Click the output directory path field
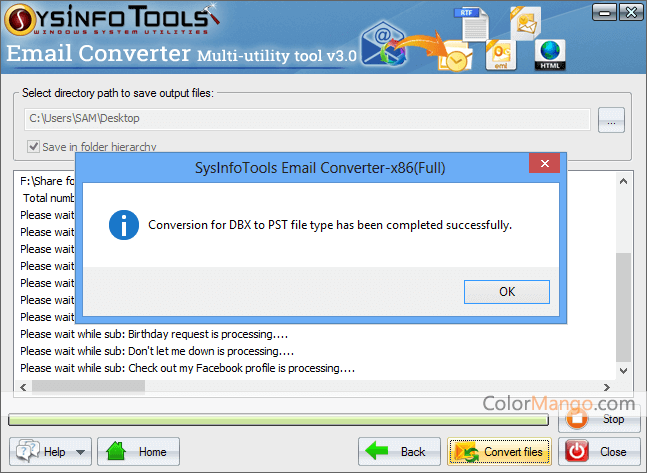Screen dimensions: 647x473 307,119
